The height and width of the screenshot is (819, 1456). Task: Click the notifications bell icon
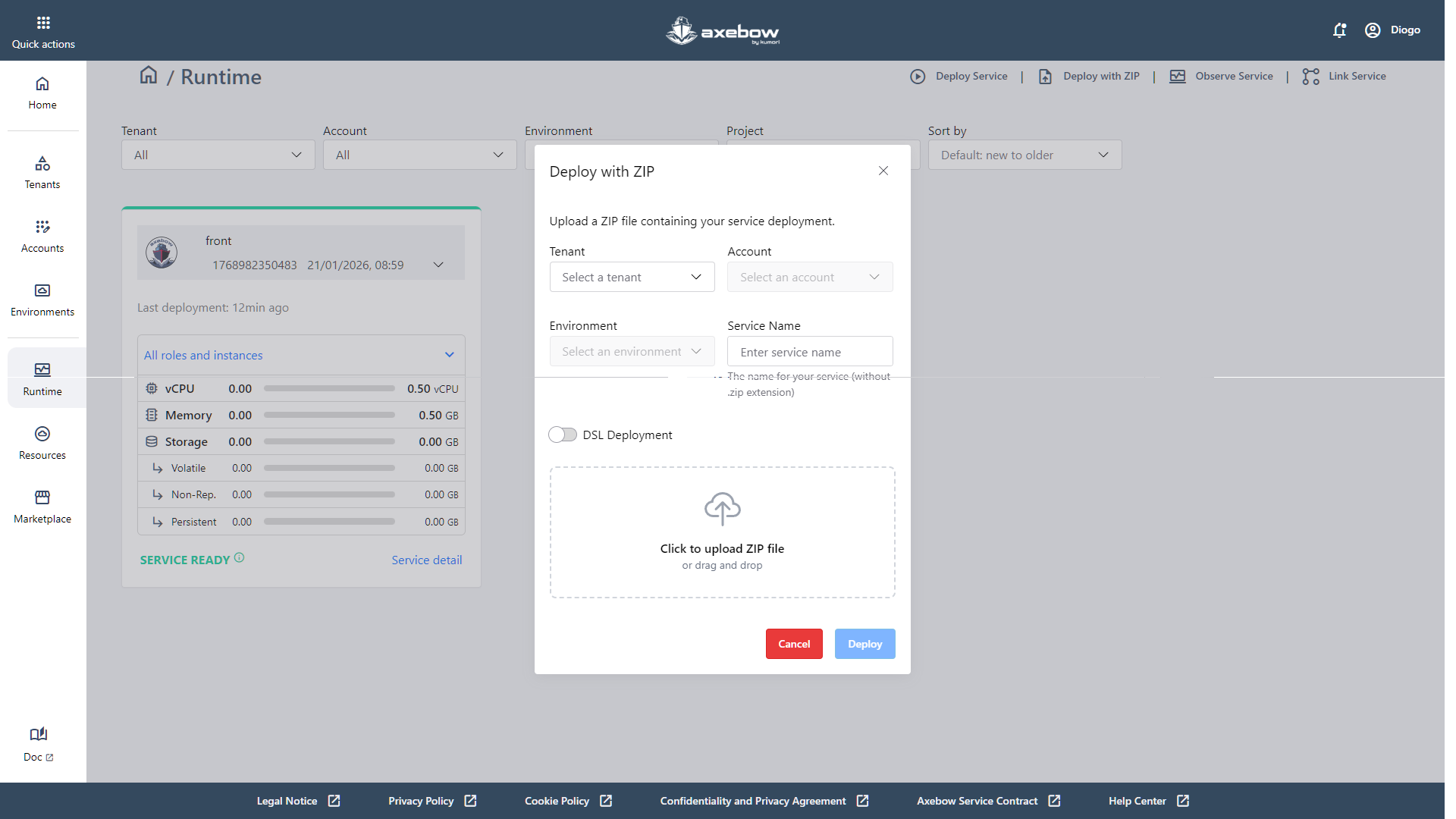point(1339,30)
